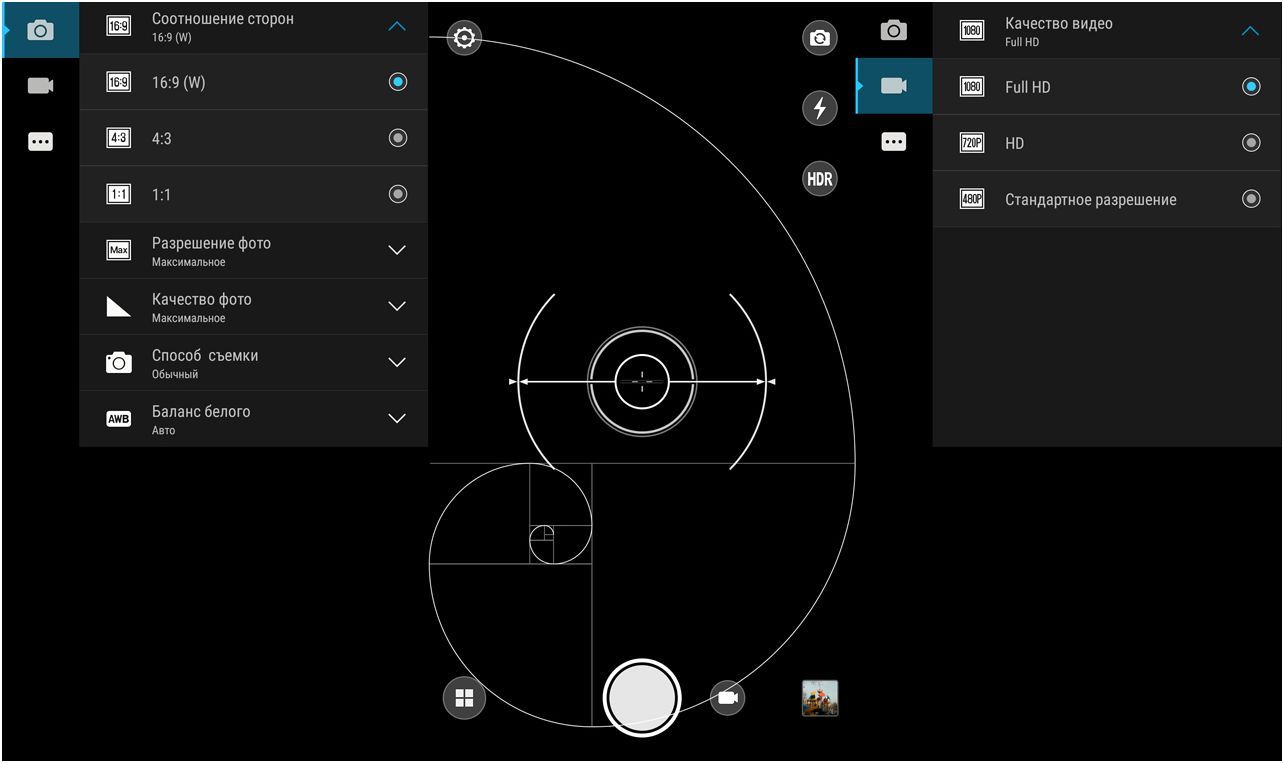Expand the Баланс белого option

click(x=397, y=418)
